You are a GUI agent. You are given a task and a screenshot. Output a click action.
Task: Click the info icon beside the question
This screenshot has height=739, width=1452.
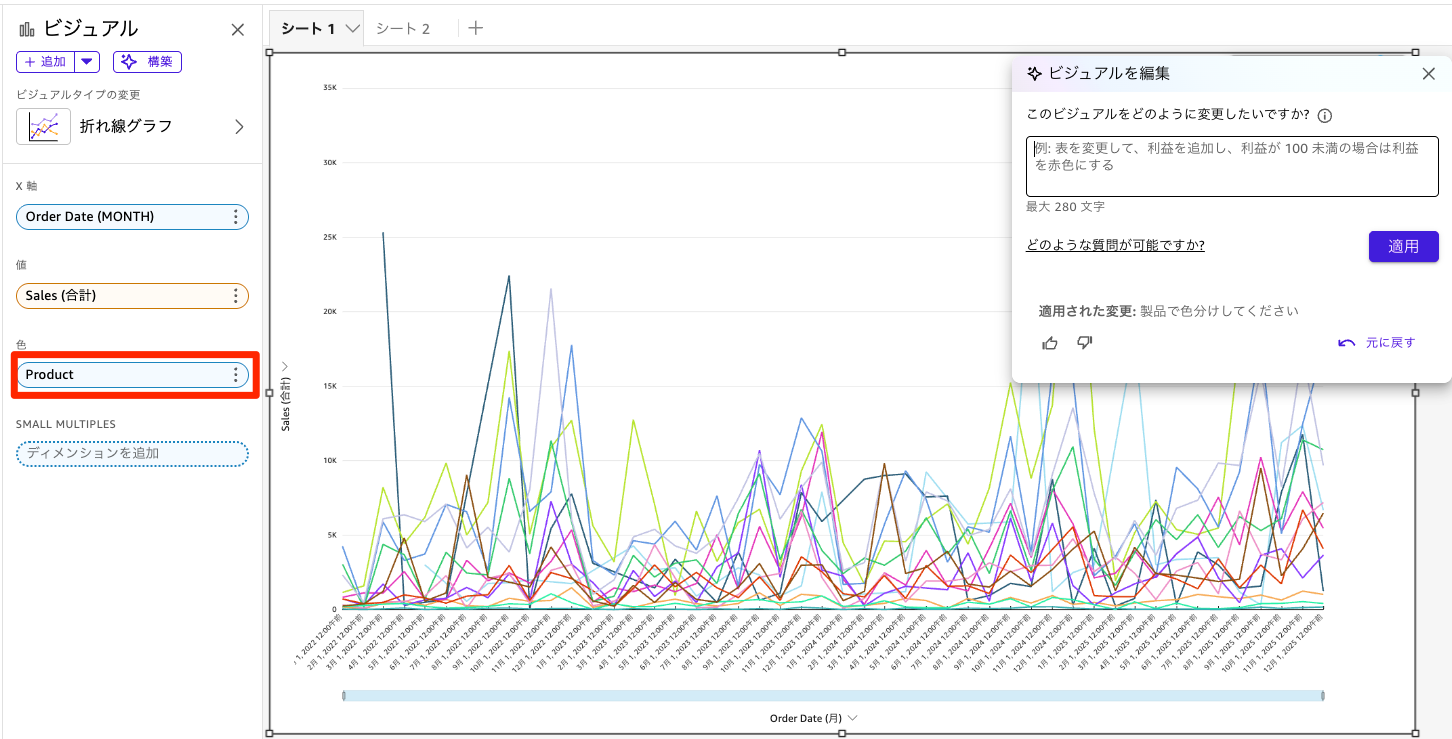(1324, 115)
